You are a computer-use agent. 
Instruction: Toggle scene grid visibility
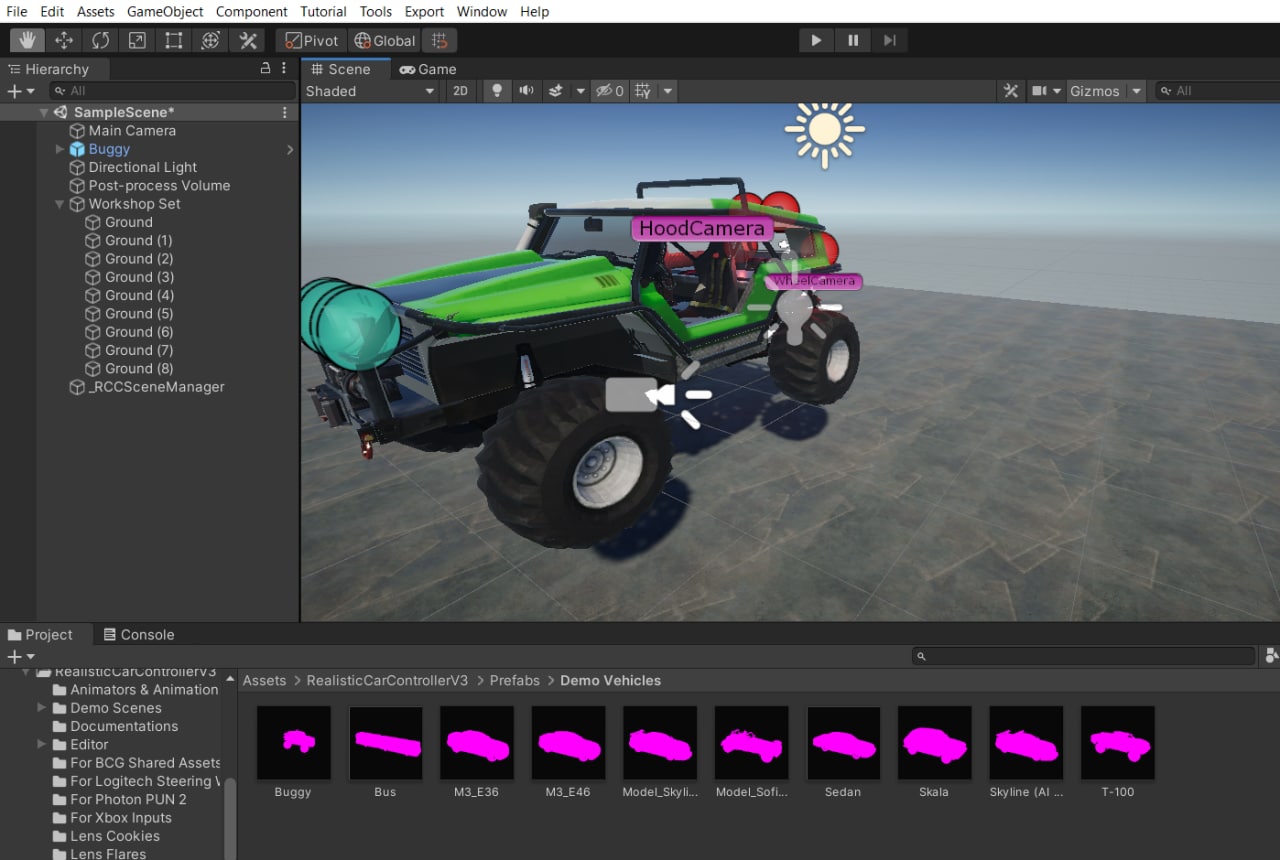click(643, 91)
